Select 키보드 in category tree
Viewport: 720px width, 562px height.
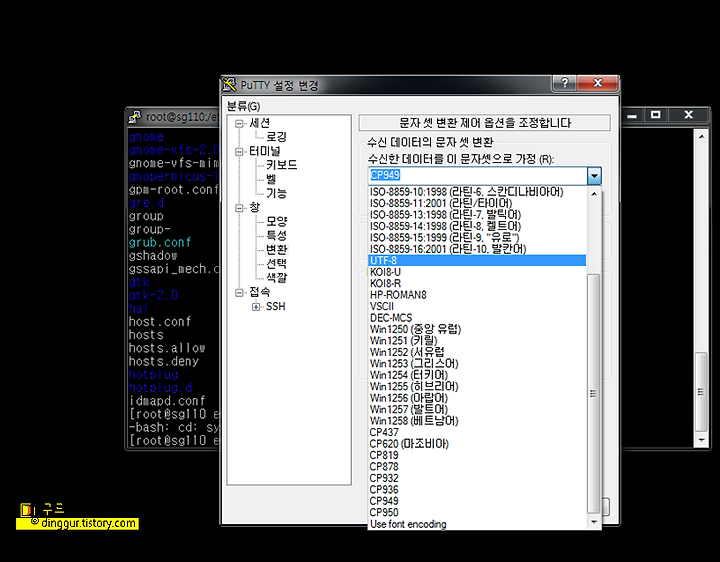coord(281,165)
